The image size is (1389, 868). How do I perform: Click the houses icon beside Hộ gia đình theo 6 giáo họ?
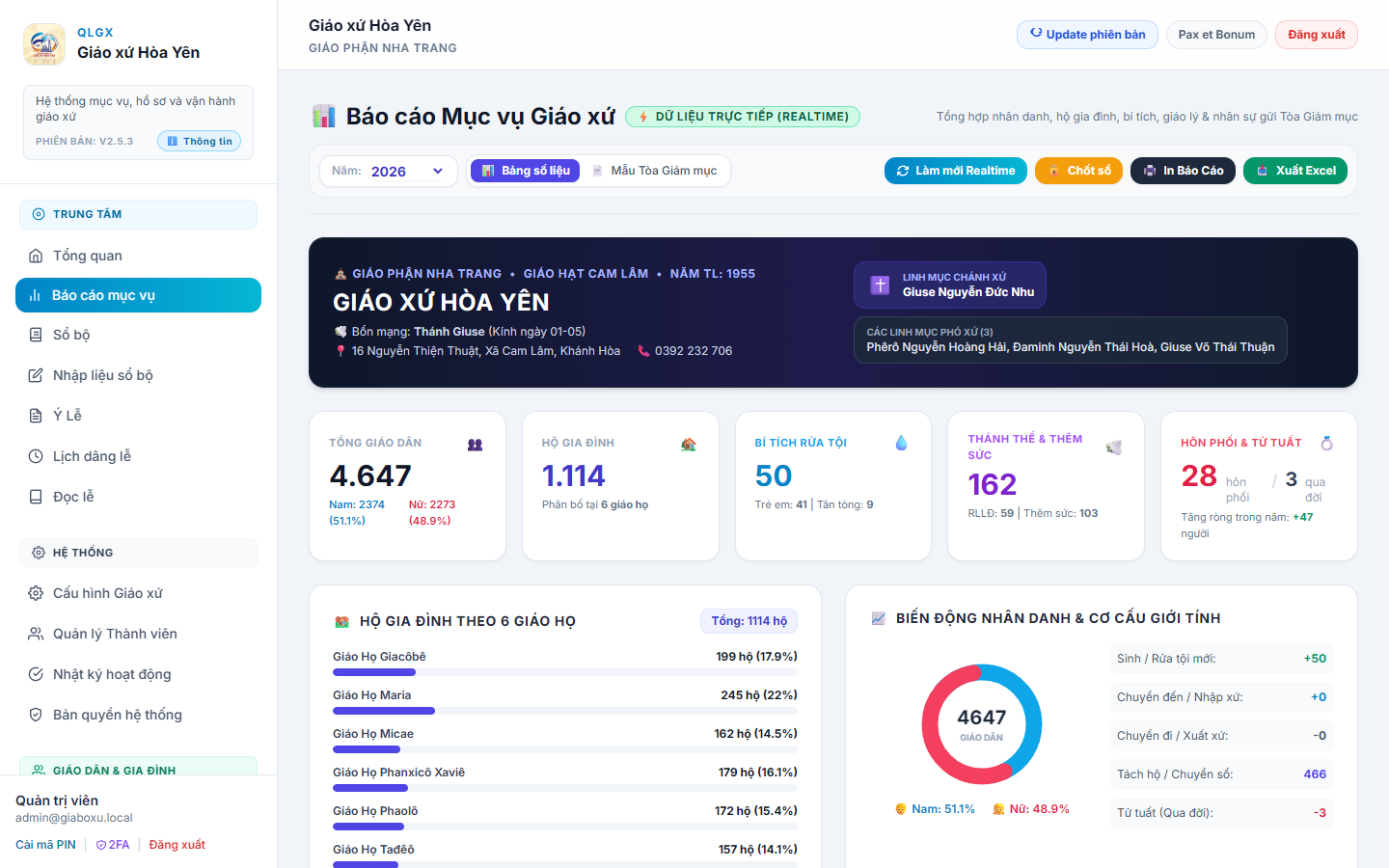click(x=341, y=622)
